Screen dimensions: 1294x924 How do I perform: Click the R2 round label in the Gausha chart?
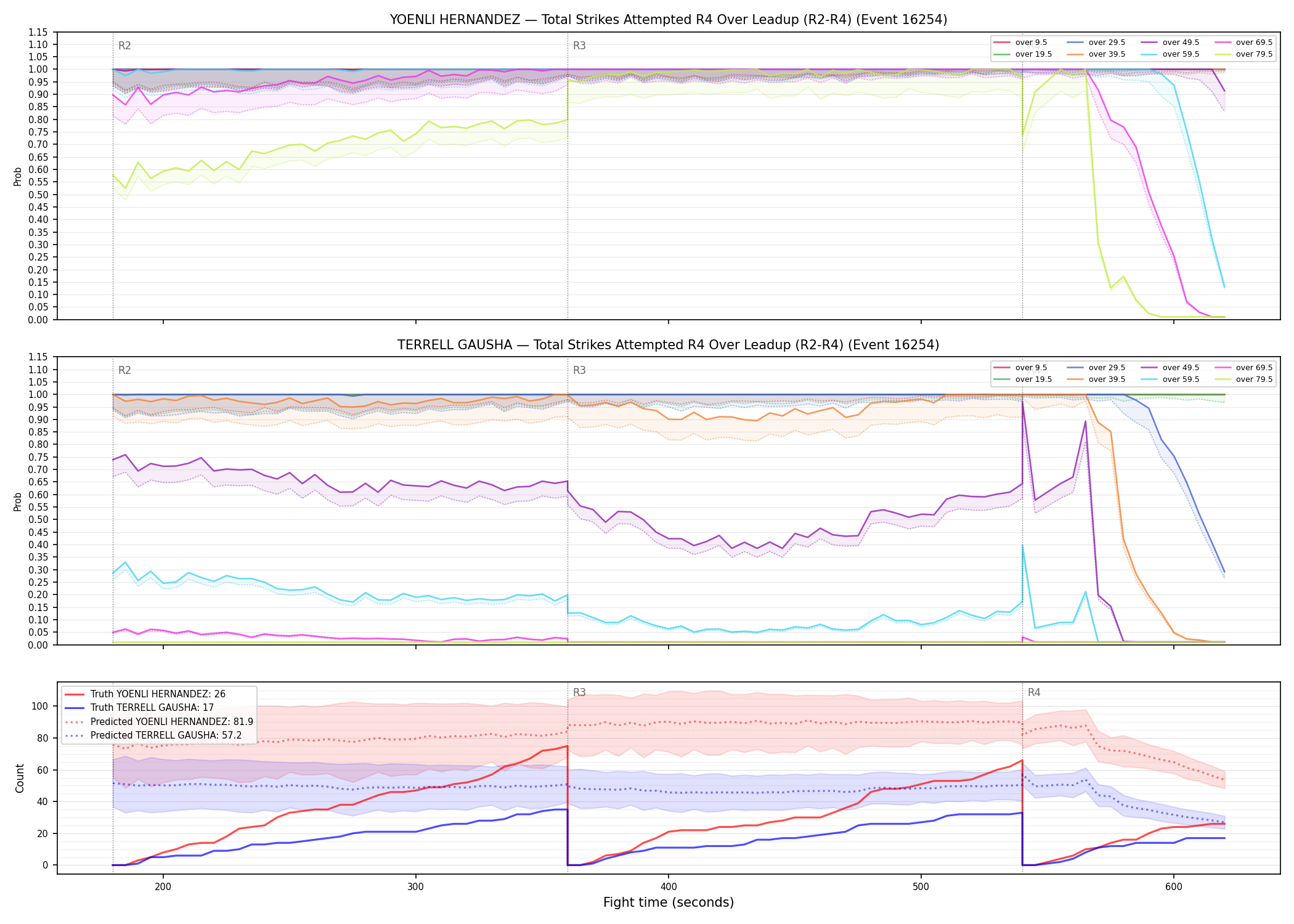click(x=124, y=370)
